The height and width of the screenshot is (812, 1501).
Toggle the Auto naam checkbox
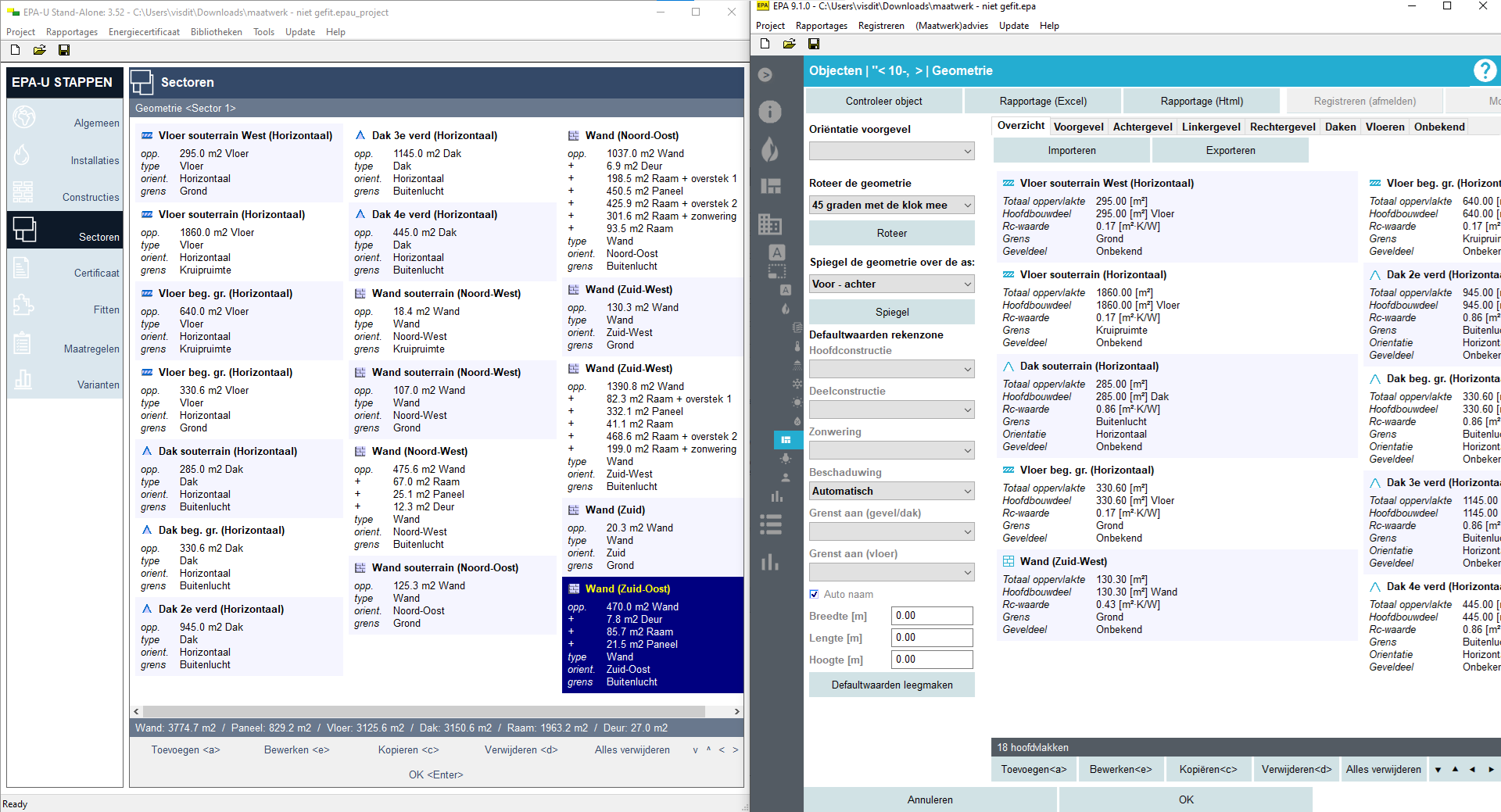pyautogui.click(x=814, y=594)
